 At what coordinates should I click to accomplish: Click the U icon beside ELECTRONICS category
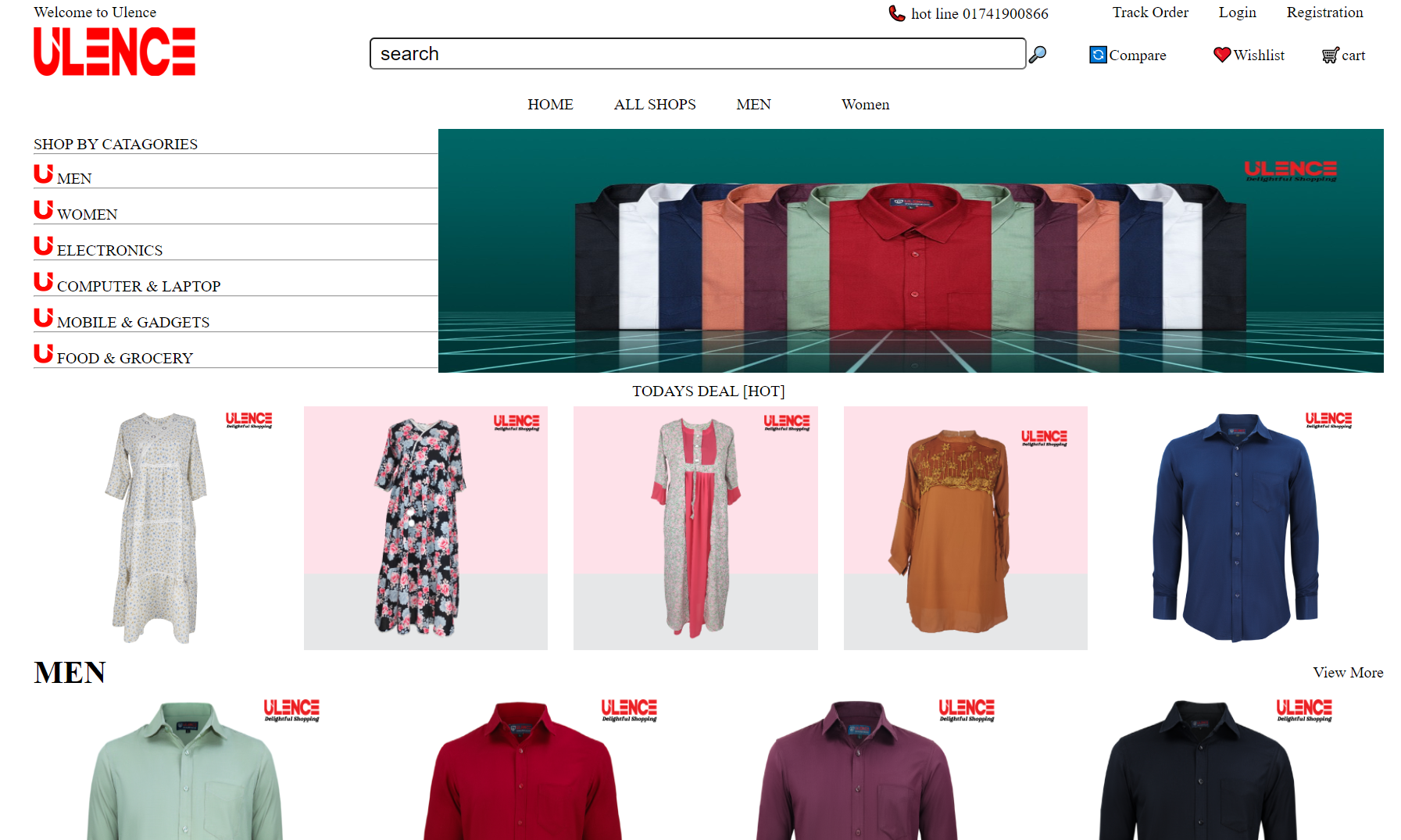(44, 245)
